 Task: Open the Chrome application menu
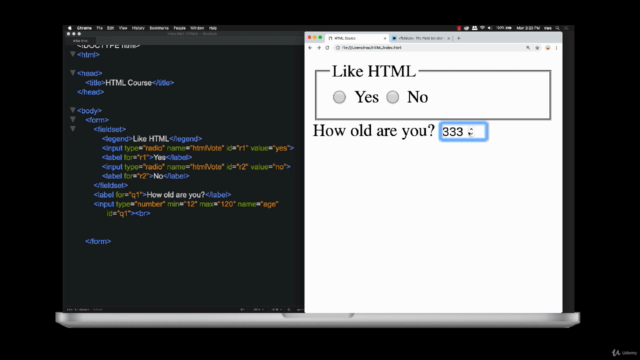[x=84, y=28]
